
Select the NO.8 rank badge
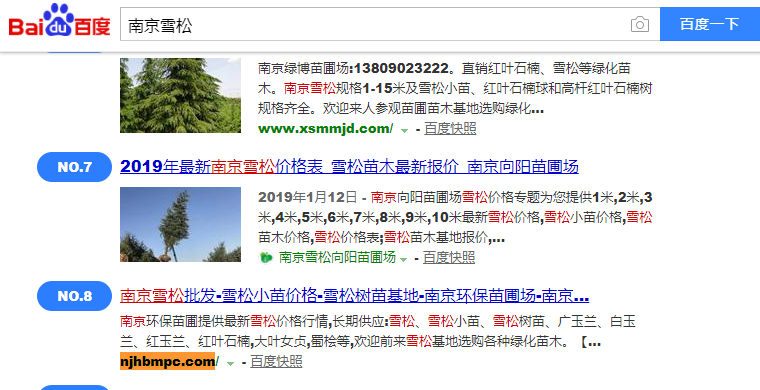click(74, 296)
